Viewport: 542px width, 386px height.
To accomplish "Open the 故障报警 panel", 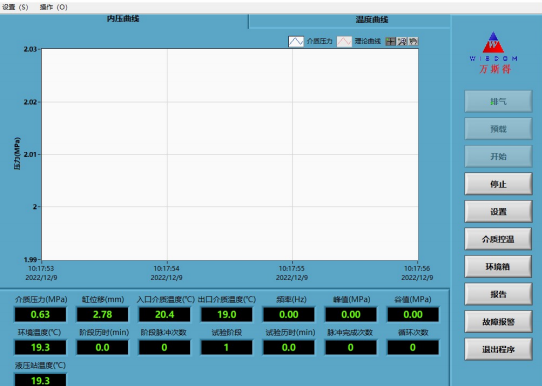I will (x=498, y=322).
